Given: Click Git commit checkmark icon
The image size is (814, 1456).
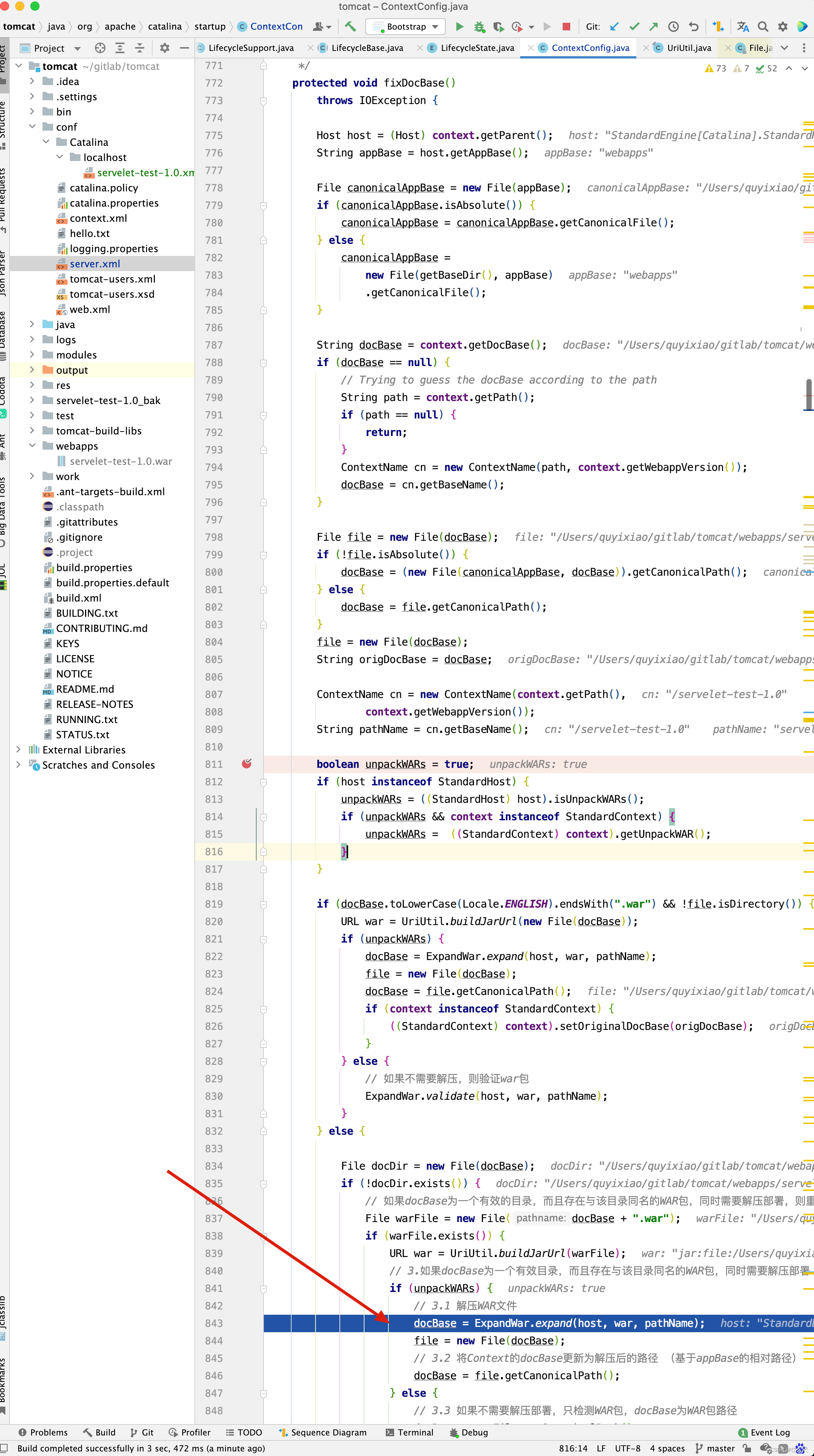Looking at the screenshot, I should click(634, 27).
